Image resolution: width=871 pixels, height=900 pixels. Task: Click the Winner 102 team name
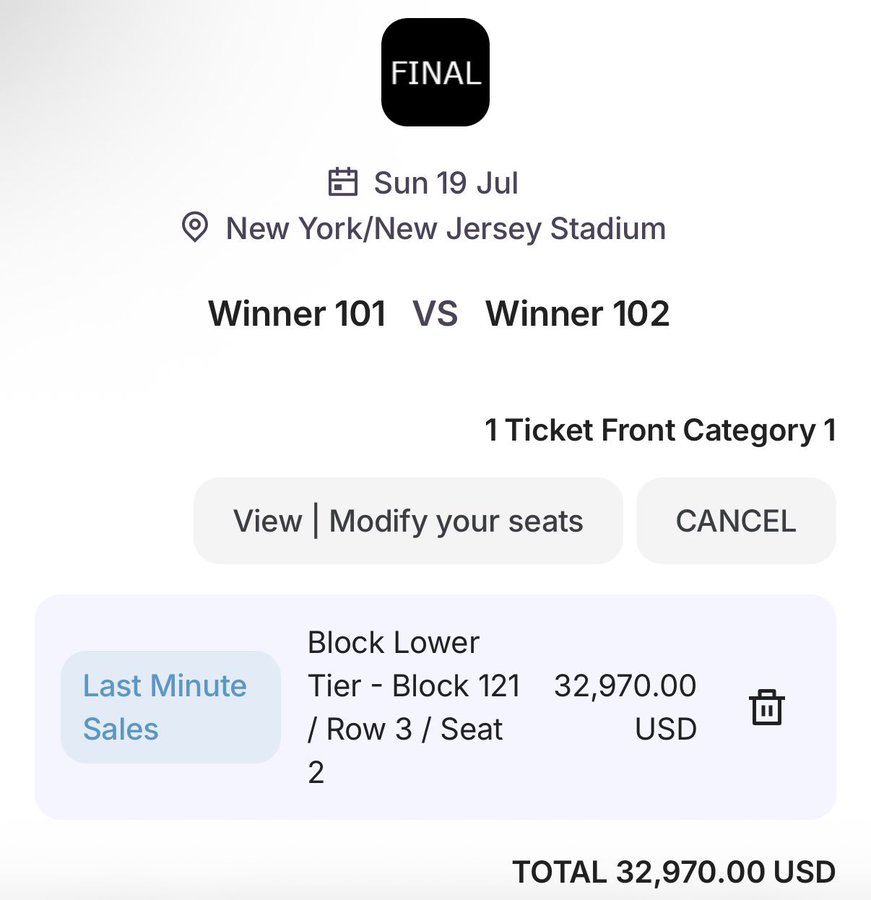(578, 314)
